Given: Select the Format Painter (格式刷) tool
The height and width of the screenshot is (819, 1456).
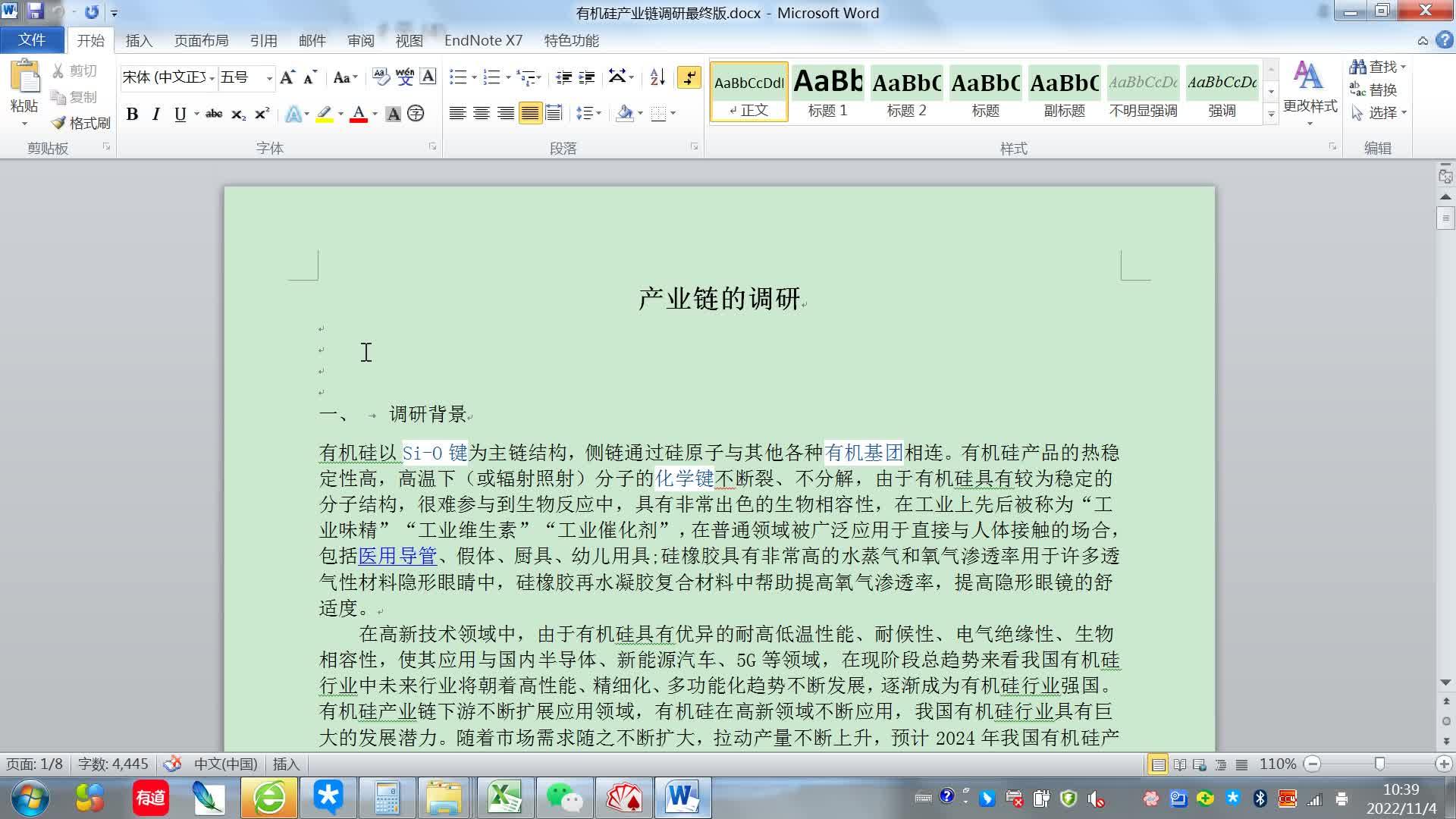Looking at the screenshot, I should click(80, 123).
